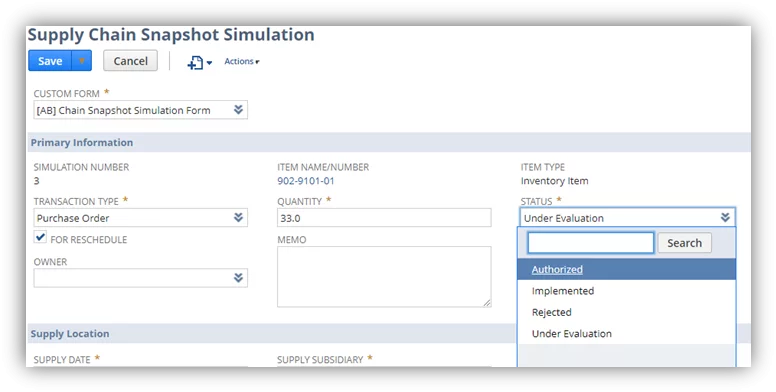Collapse the Status dropdown showing Under Evaluation
The width and height of the screenshot is (776, 392).
pyautogui.click(x=725, y=218)
